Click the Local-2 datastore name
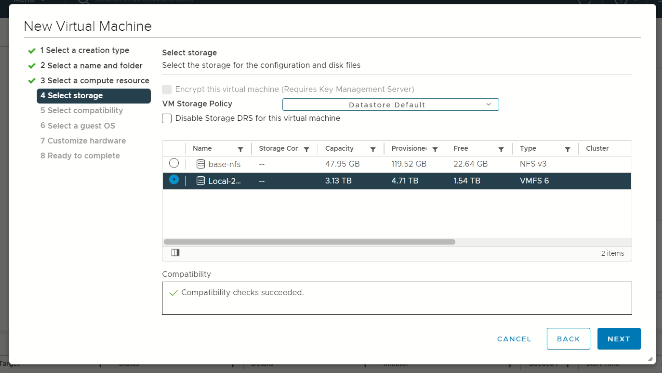The height and width of the screenshot is (373, 662). [224, 181]
